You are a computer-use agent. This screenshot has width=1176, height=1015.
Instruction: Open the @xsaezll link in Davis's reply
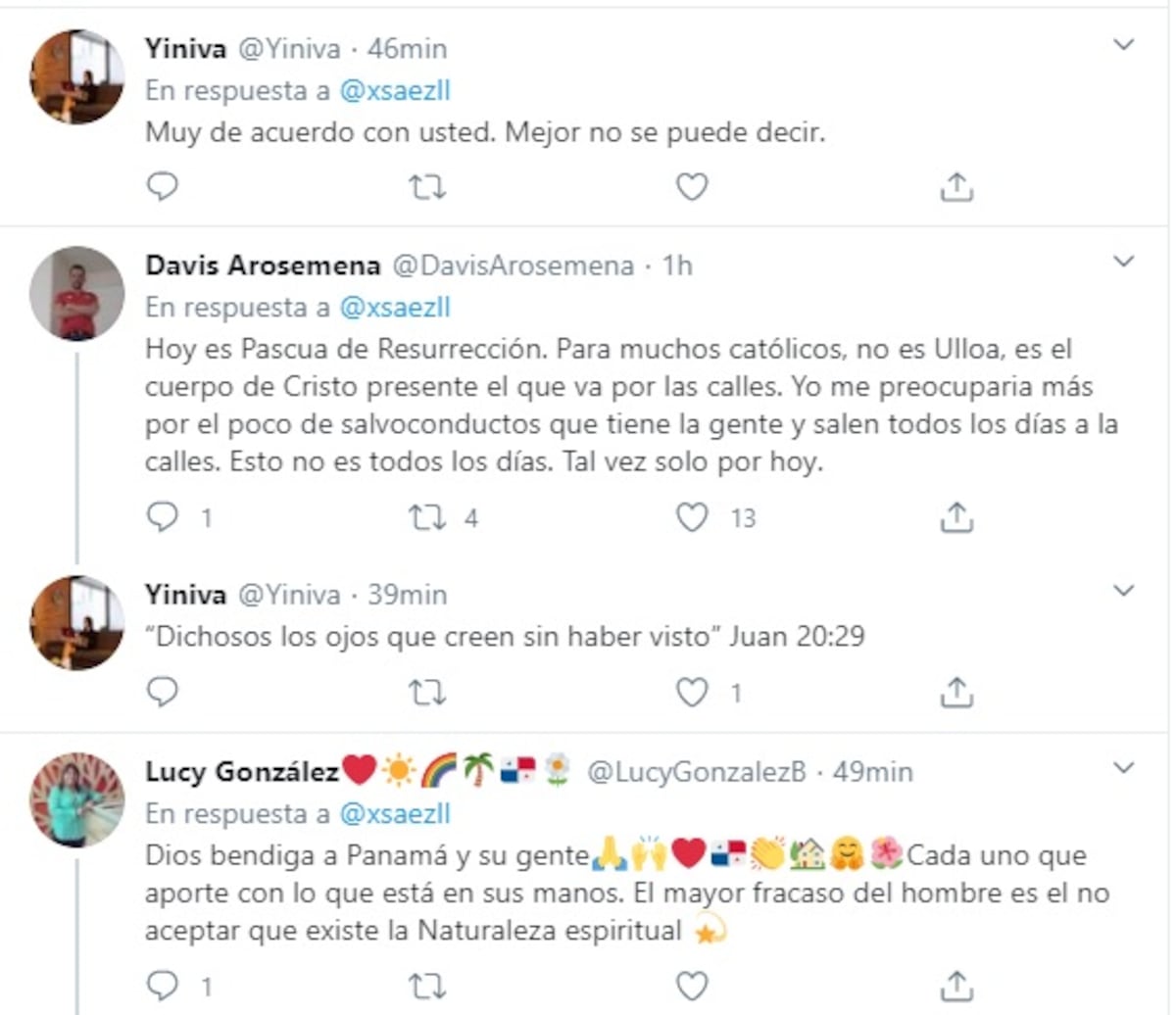[395, 307]
